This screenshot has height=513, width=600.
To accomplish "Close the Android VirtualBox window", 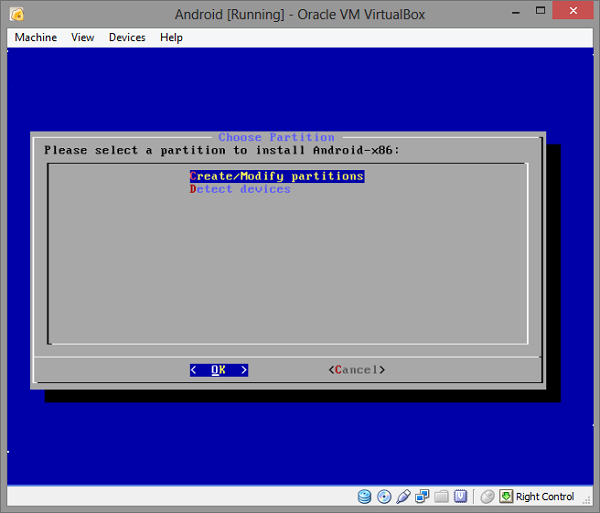I will [573, 10].
